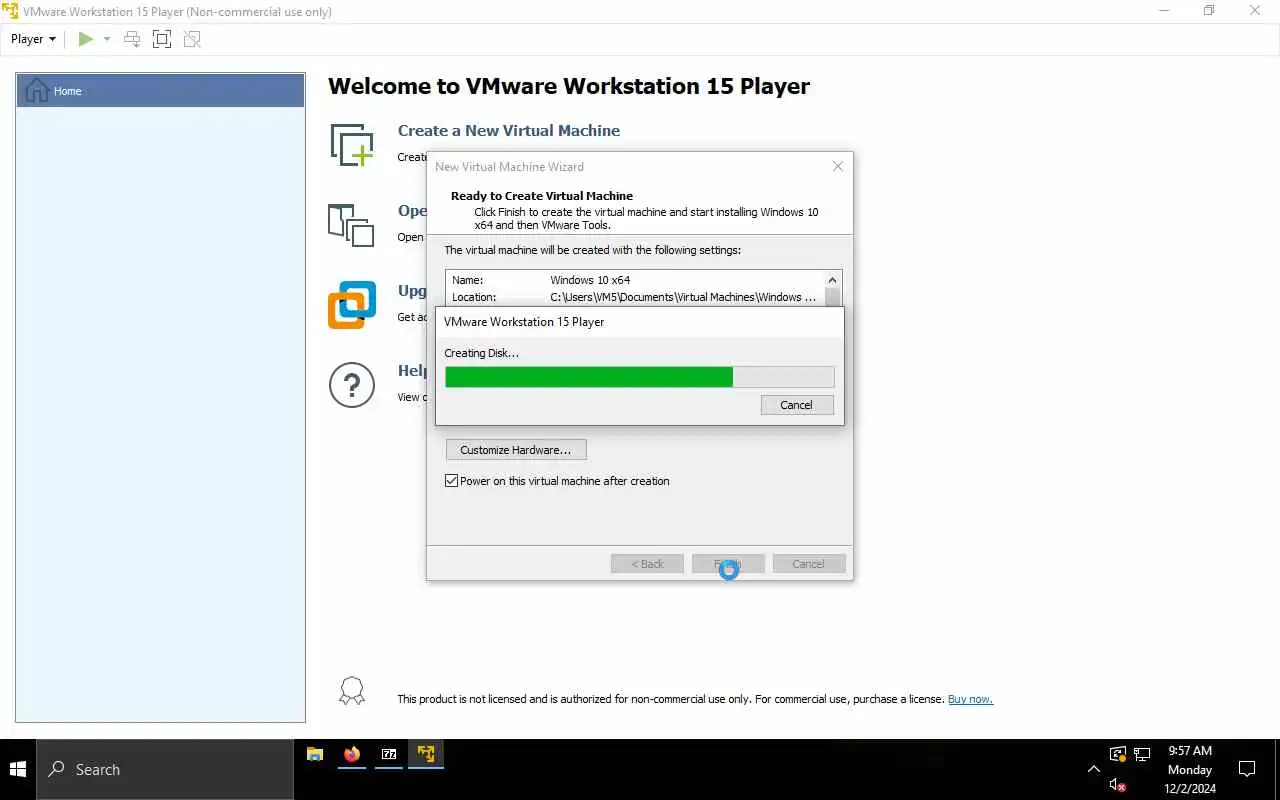
Task: Expand the power options arrow beside play
Action: [x=107, y=39]
